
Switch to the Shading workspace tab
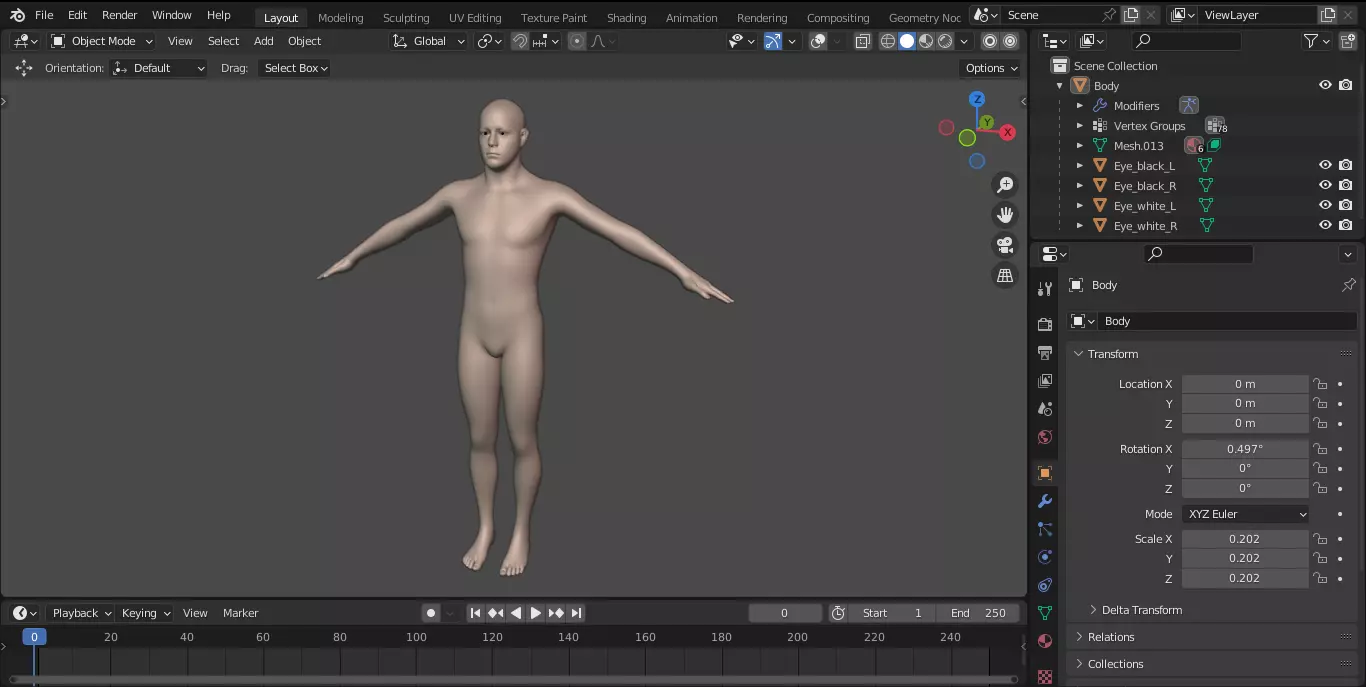pos(626,18)
